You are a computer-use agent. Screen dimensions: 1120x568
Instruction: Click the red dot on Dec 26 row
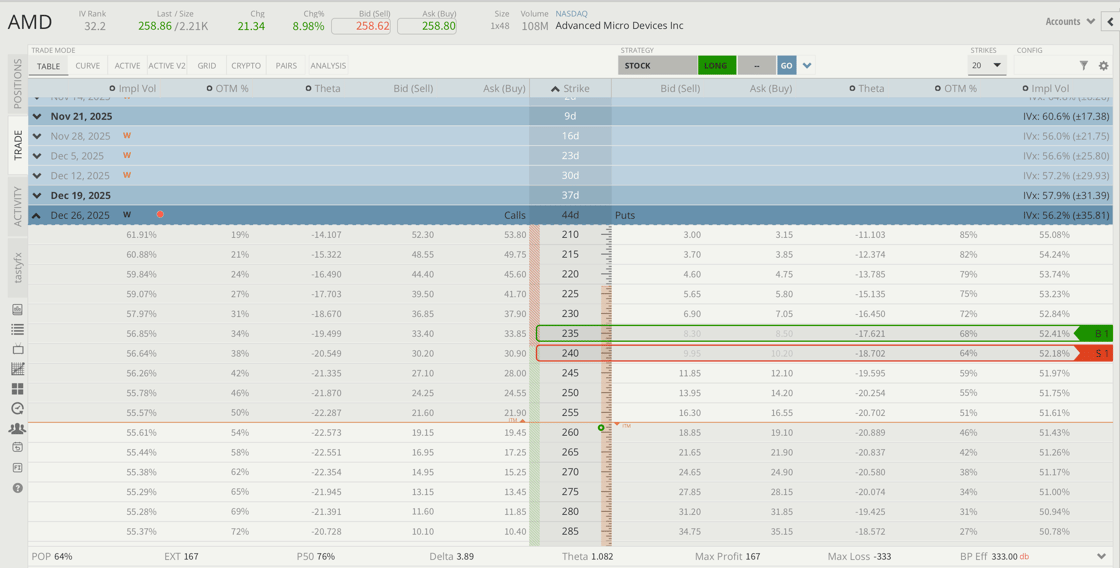[160, 214]
